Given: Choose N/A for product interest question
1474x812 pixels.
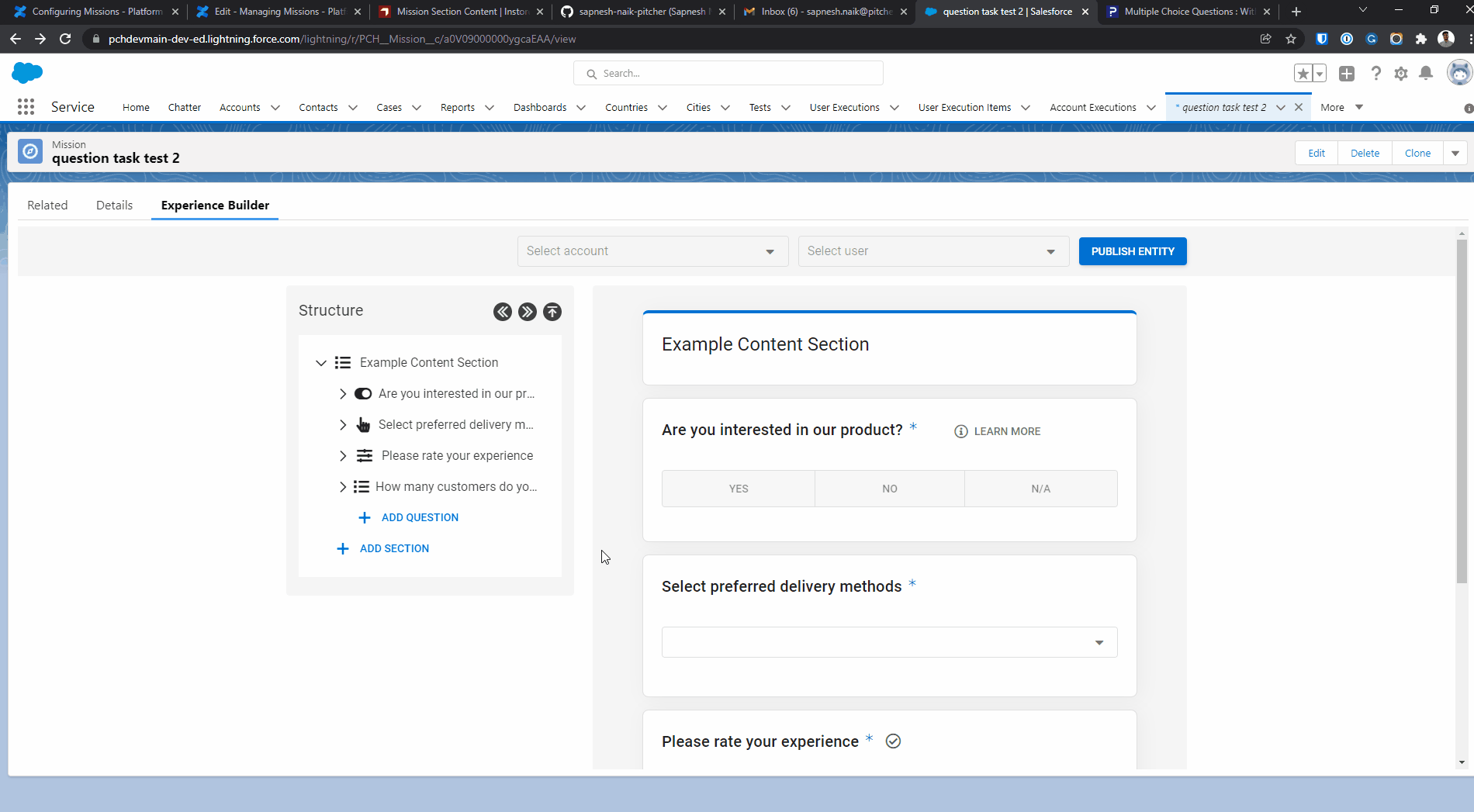Looking at the screenshot, I should click(x=1040, y=489).
